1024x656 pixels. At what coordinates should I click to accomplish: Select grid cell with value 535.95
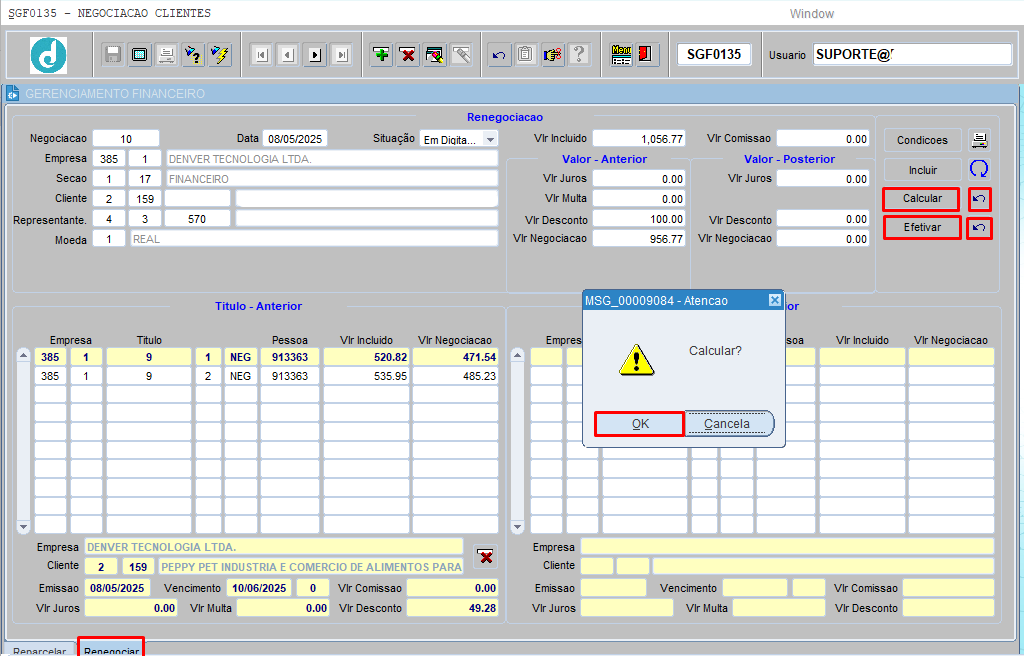366,376
